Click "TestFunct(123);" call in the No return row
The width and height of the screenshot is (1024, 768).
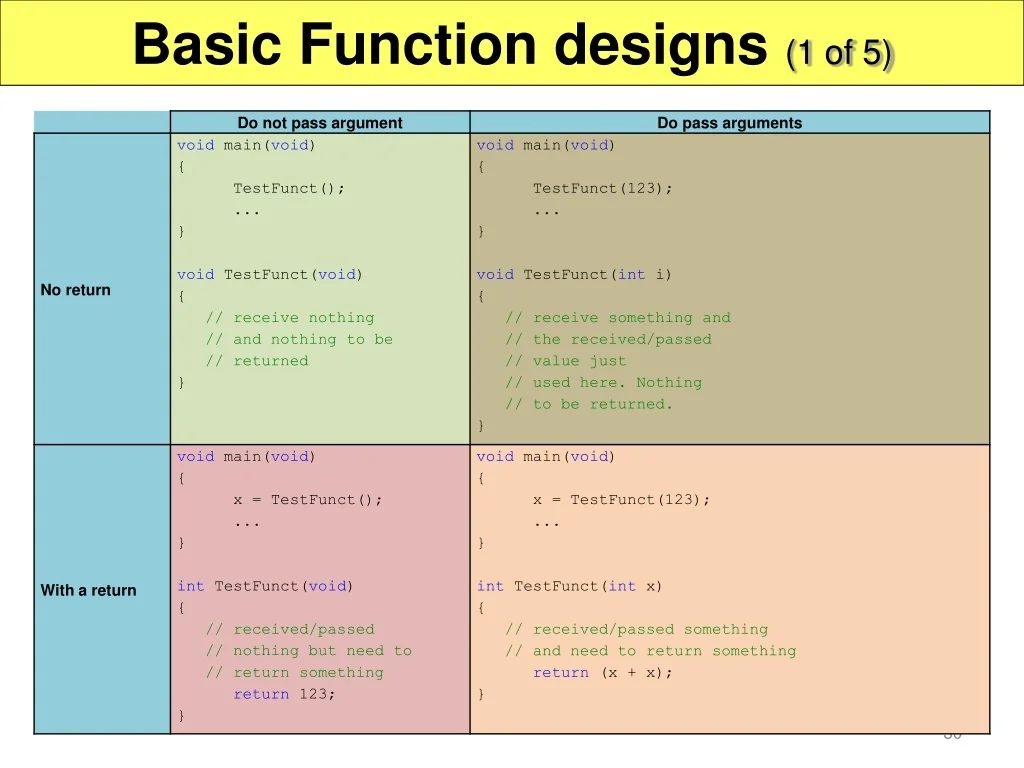[602, 189]
